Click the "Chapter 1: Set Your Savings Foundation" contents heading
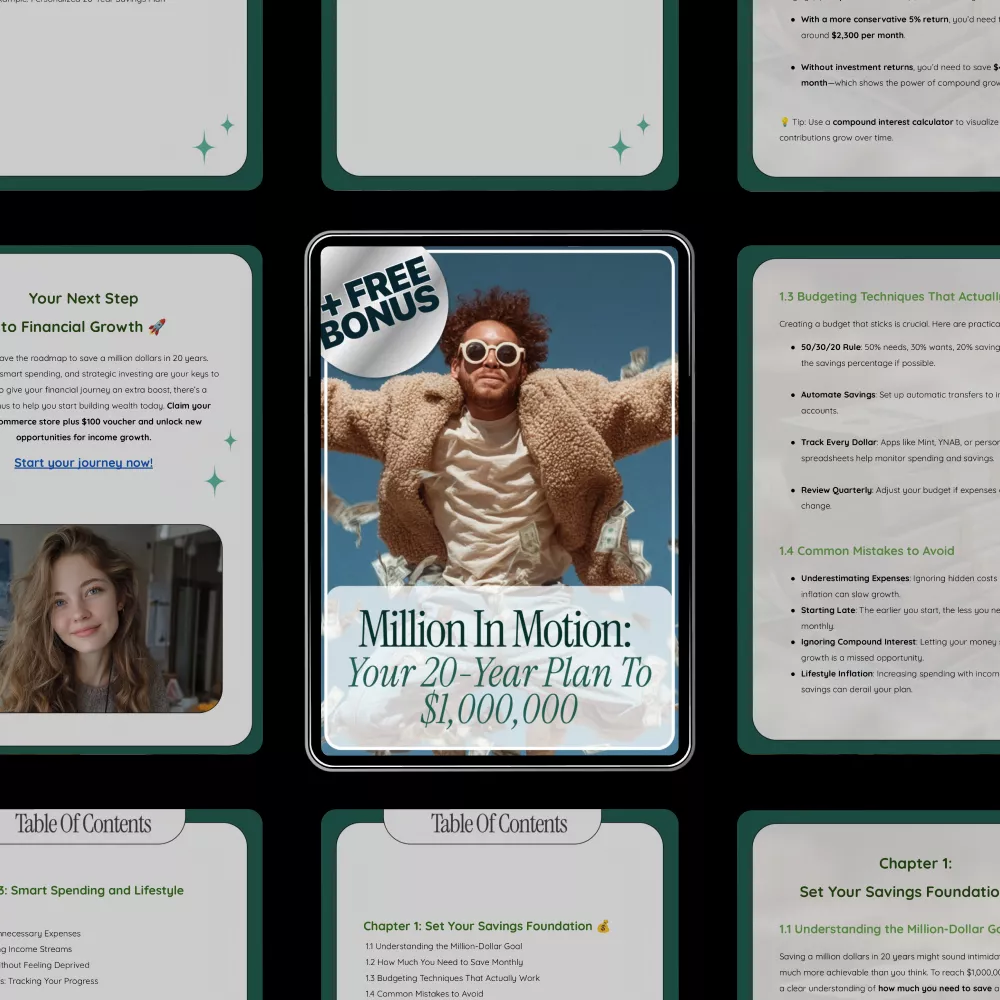1000x1000 pixels. pyautogui.click(x=477, y=926)
